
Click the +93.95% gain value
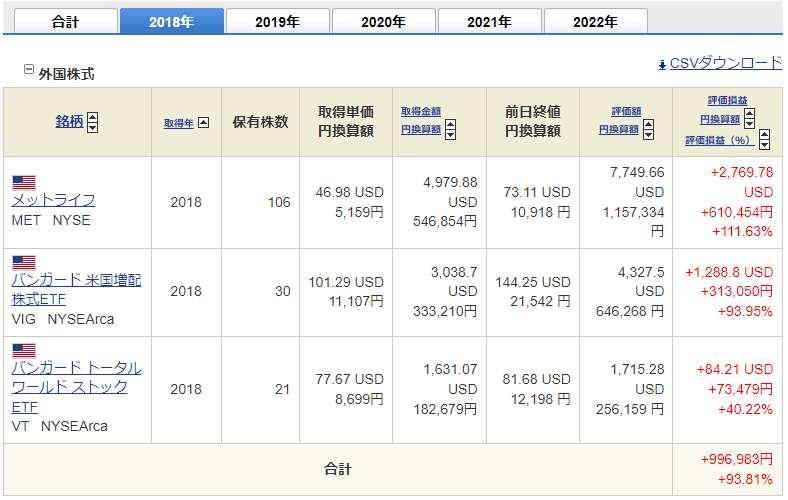(x=745, y=312)
